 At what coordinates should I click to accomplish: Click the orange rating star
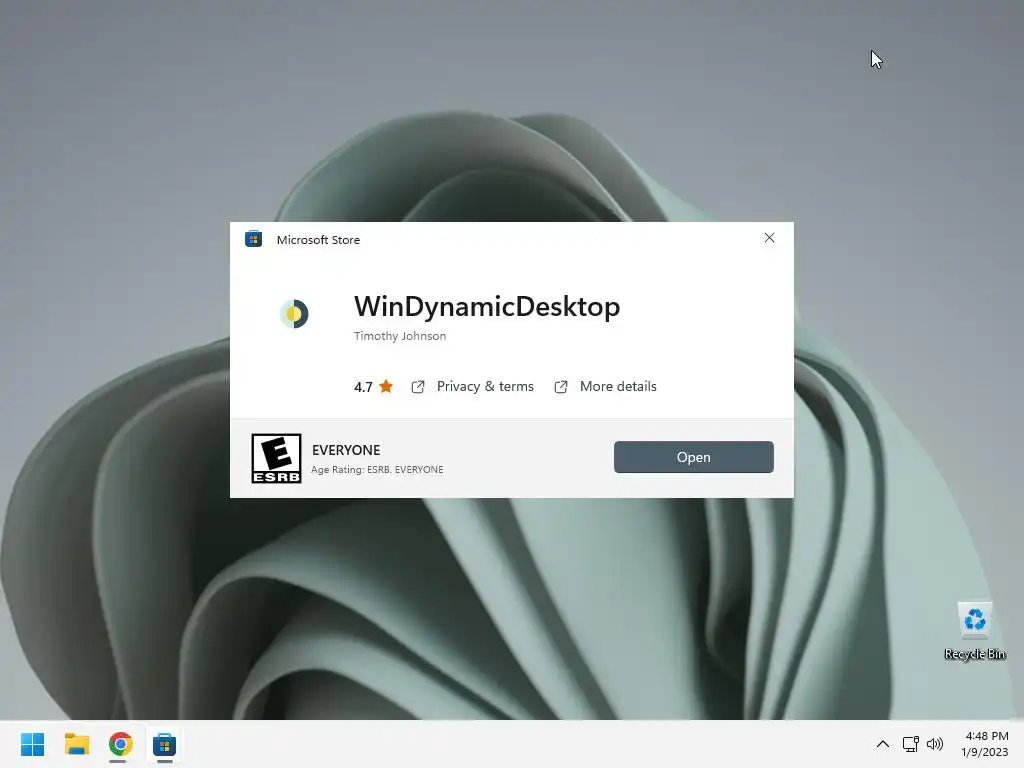[386, 387]
